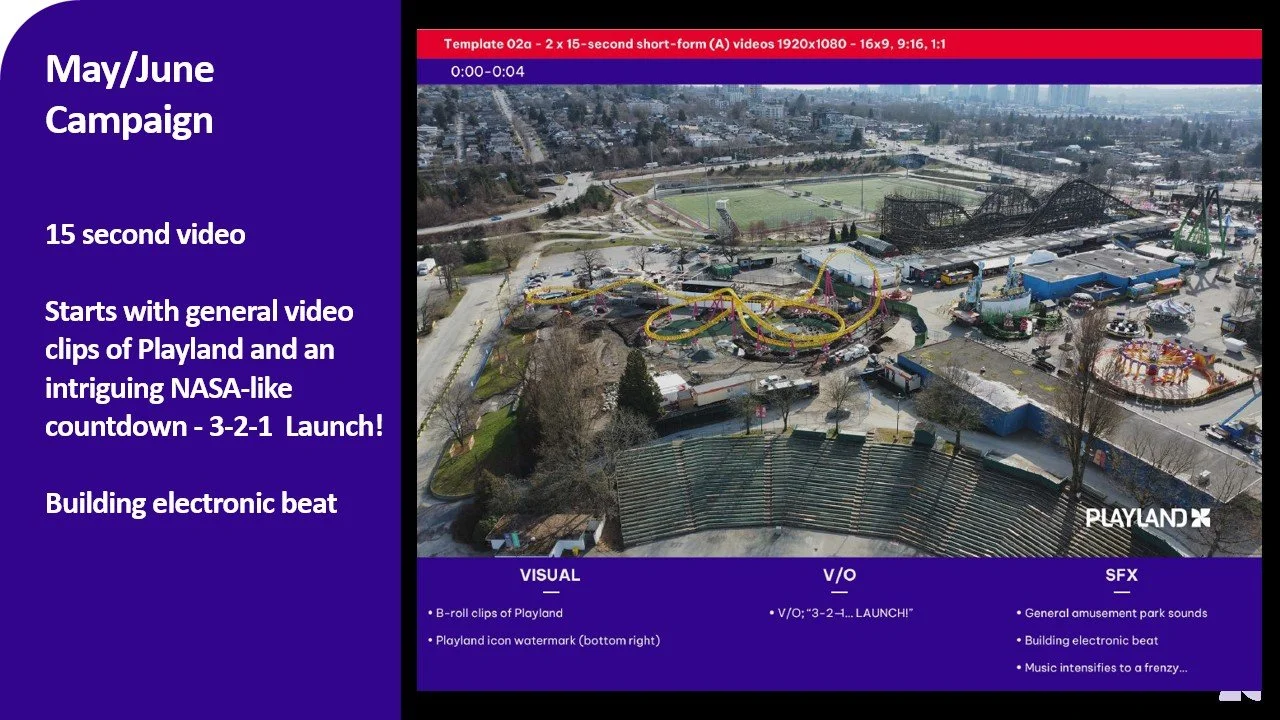Click 'Music intensifies to a frenzy...' bullet

(x=1102, y=667)
